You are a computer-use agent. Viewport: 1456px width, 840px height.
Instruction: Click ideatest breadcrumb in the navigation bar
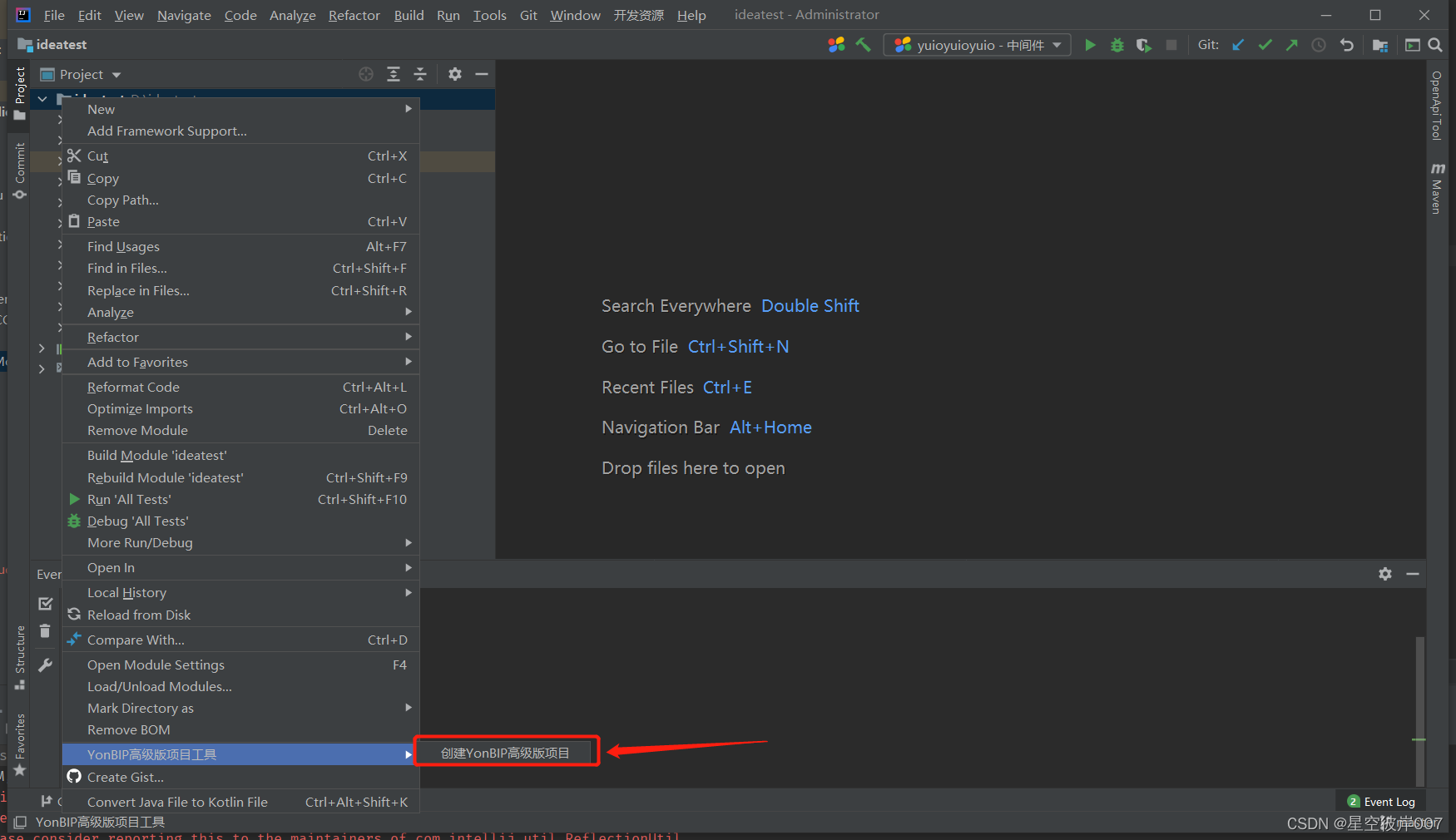click(x=52, y=45)
